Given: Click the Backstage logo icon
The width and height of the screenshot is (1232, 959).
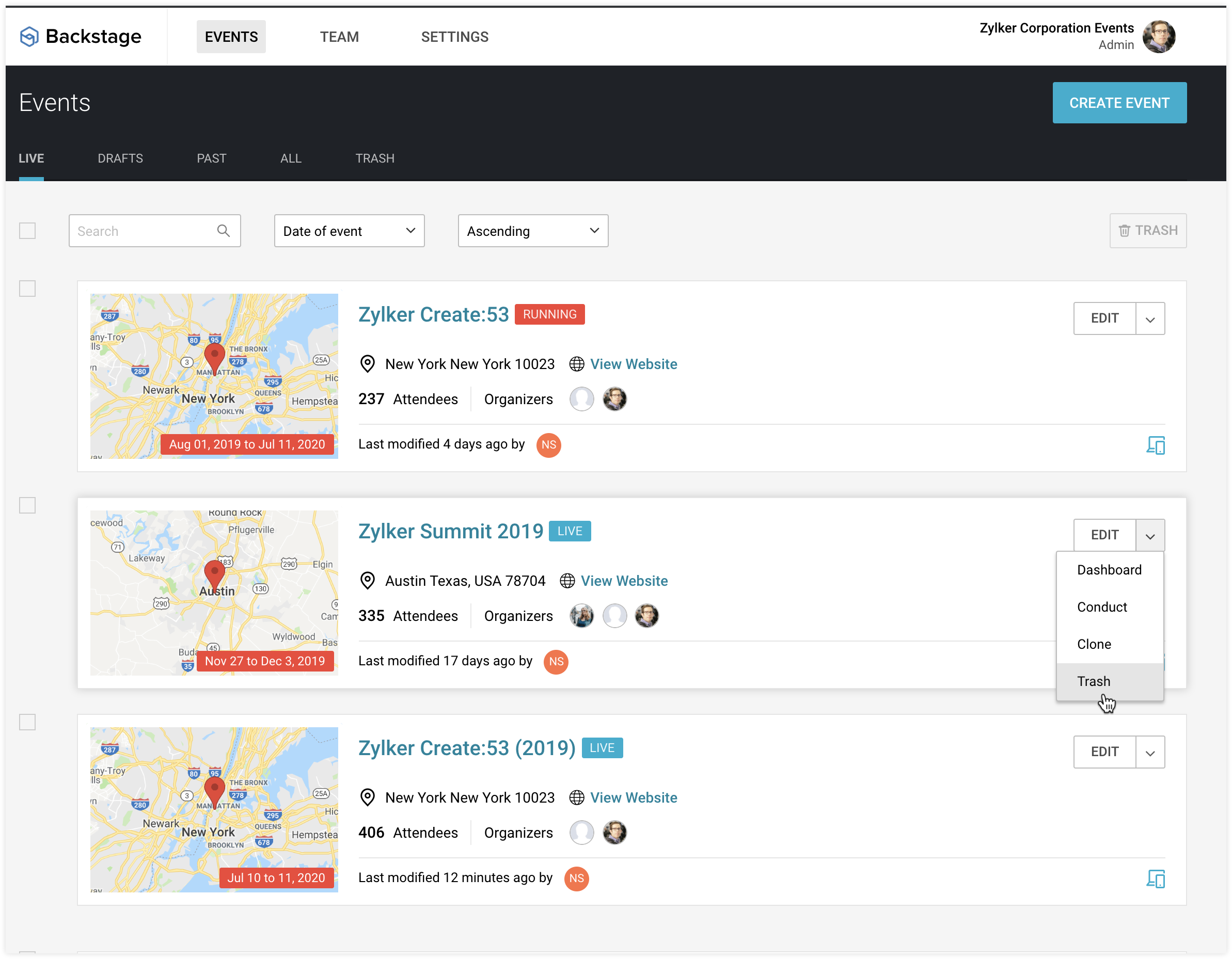Looking at the screenshot, I should [29, 37].
